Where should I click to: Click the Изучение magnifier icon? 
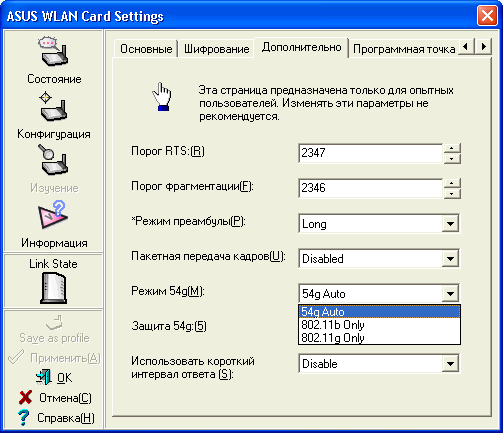pyautogui.click(x=53, y=160)
